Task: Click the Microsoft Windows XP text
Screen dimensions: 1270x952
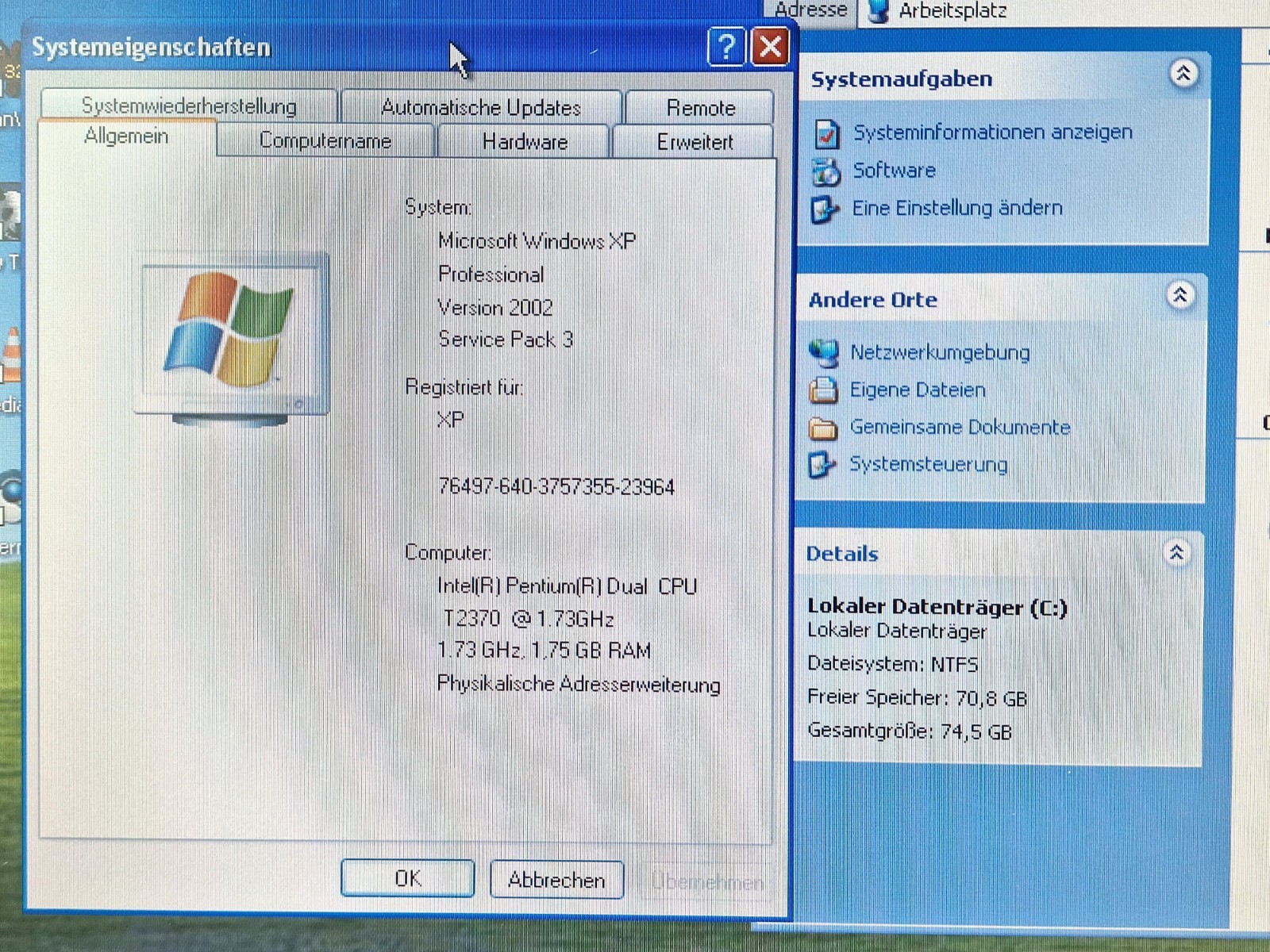Action: 537,241
